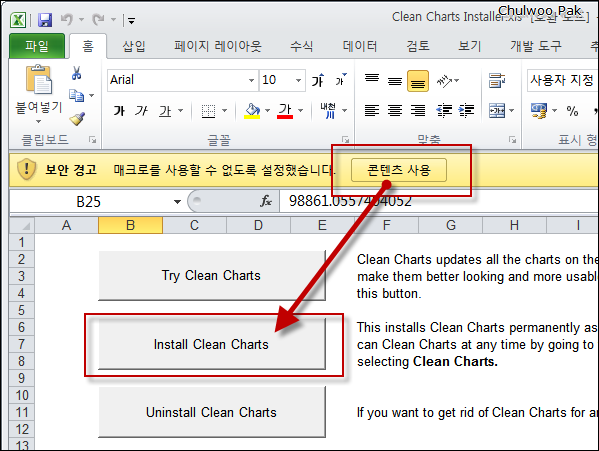Save the workbook using the floppy disk icon

tap(45, 19)
